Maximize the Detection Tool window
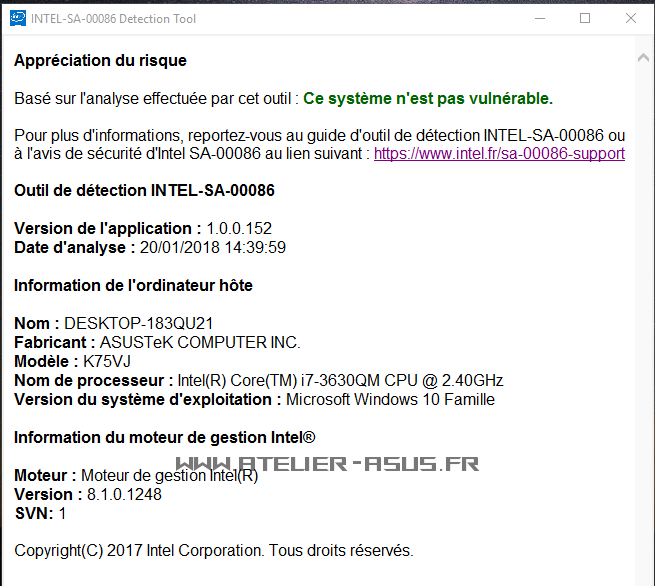Screen dimensions: 655x586 585,18
